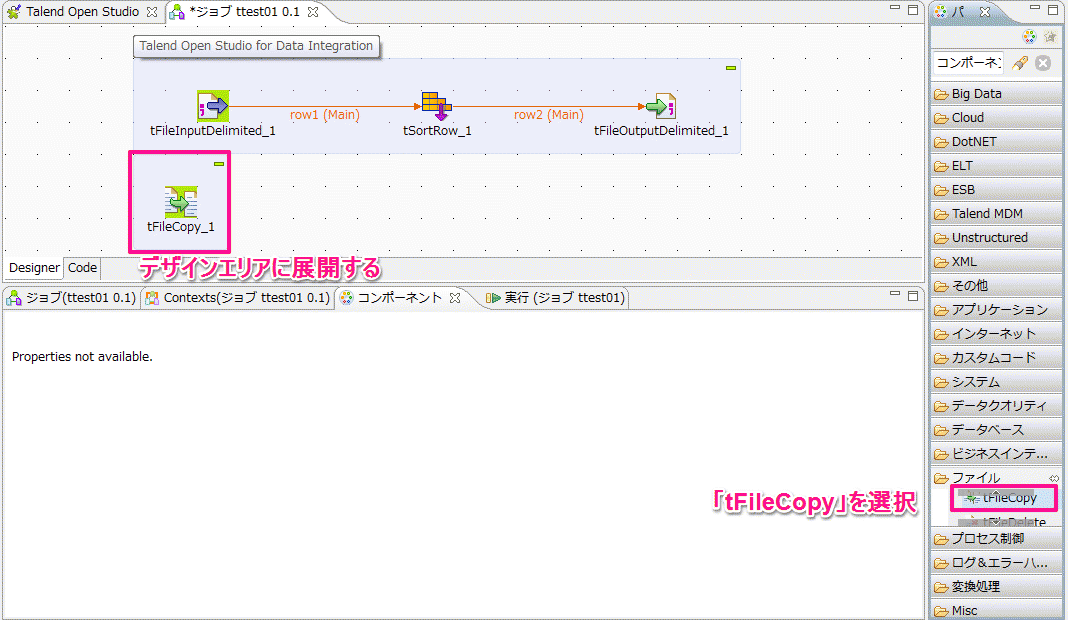Image resolution: width=1068 pixels, height=620 pixels.
Task: Expand the その他 palette folder
Action: pyautogui.click(x=996, y=285)
